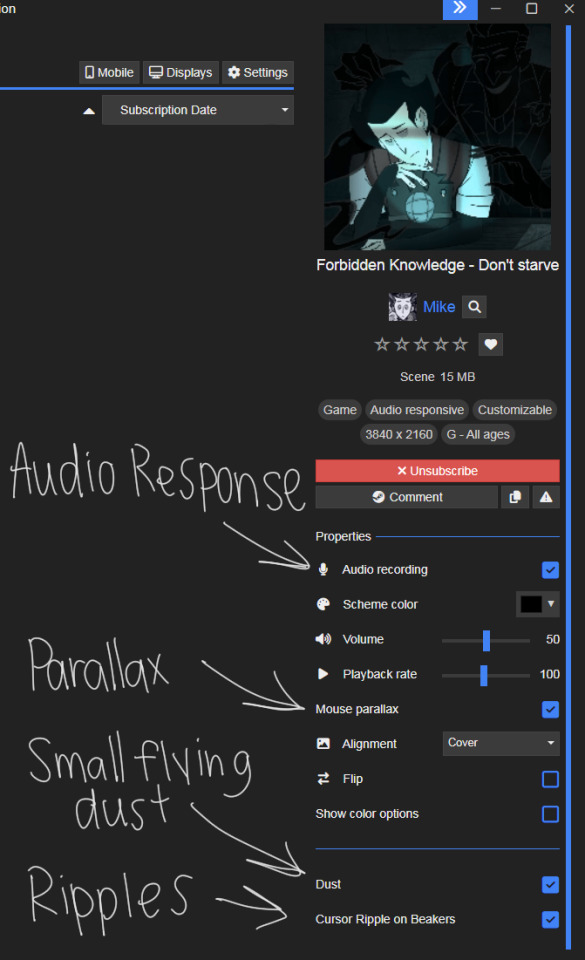Image resolution: width=585 pixels, height=960 pixels.
Task: Click the G - All ages tag
Action: [x=478, y=434]
